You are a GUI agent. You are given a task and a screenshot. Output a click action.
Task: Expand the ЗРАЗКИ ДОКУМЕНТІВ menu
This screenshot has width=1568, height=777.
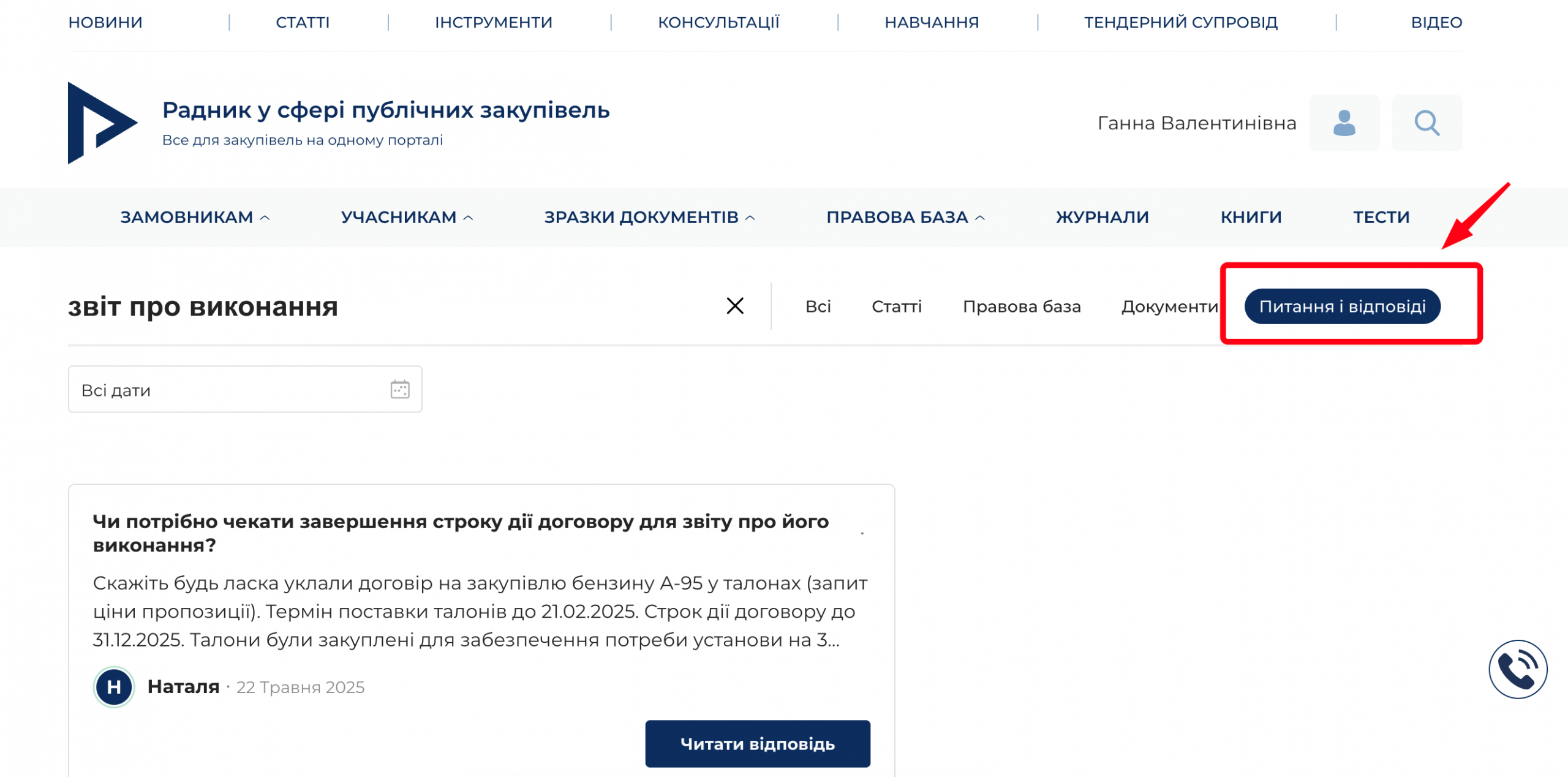click(x=649, y=217)
